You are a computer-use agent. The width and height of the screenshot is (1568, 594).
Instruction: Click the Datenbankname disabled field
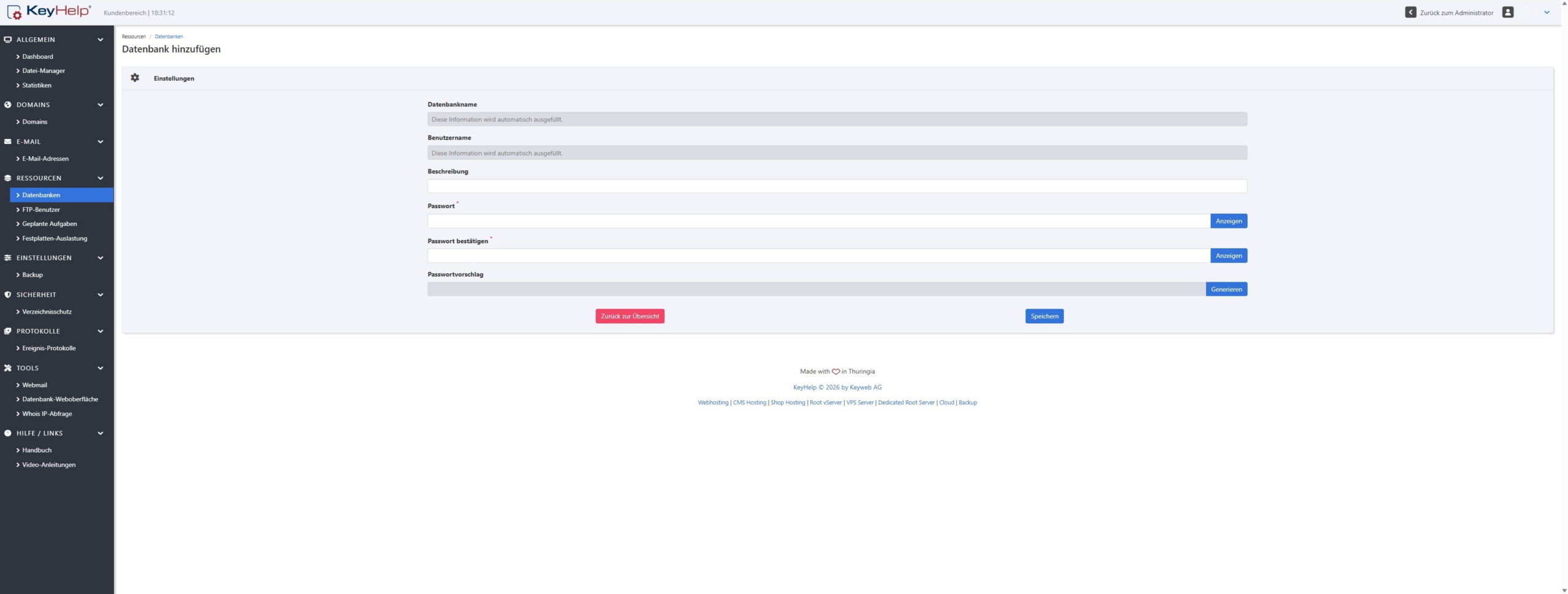837,119
